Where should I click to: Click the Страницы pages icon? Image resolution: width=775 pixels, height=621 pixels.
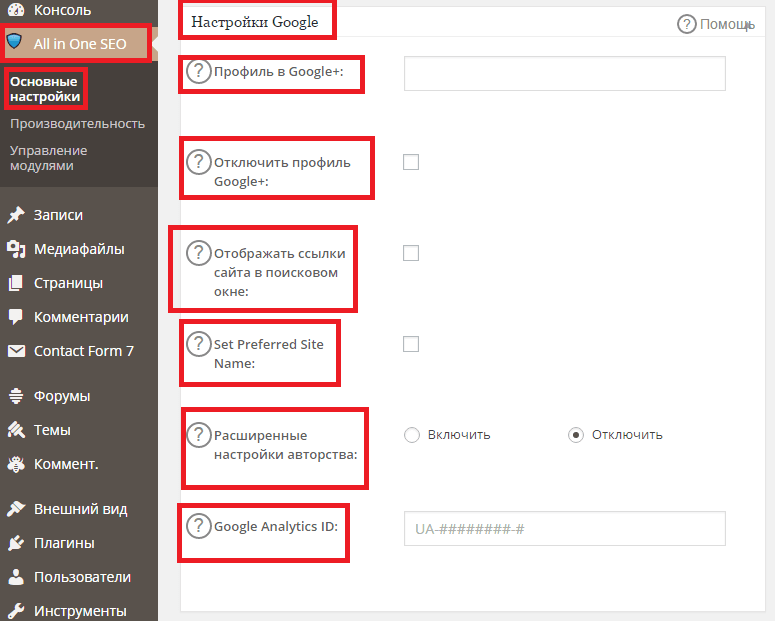coord(16,283)
